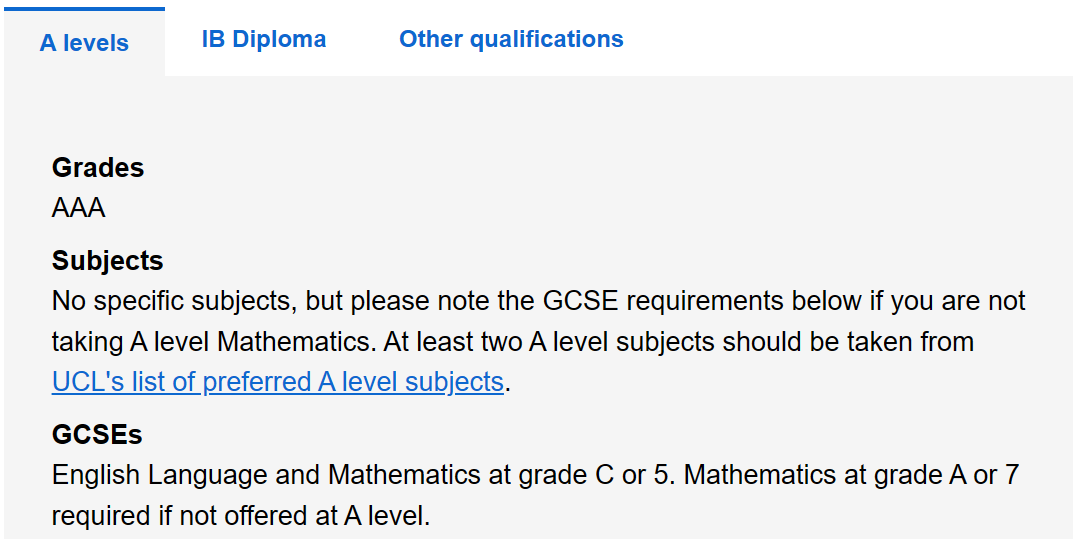Screen dimensions: 1073x539
Task: Click the word "Mathematics" before "at grade C"
Action: (404, 475)
